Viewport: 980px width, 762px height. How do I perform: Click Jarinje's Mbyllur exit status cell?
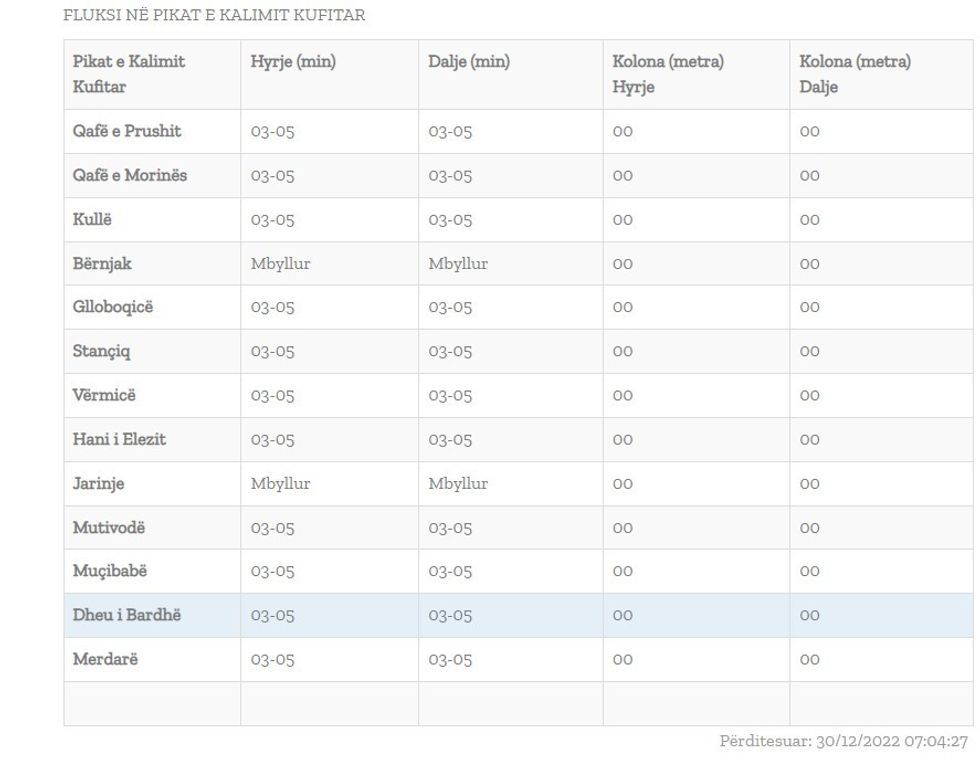pyautogui.click(x=458, y=484)
